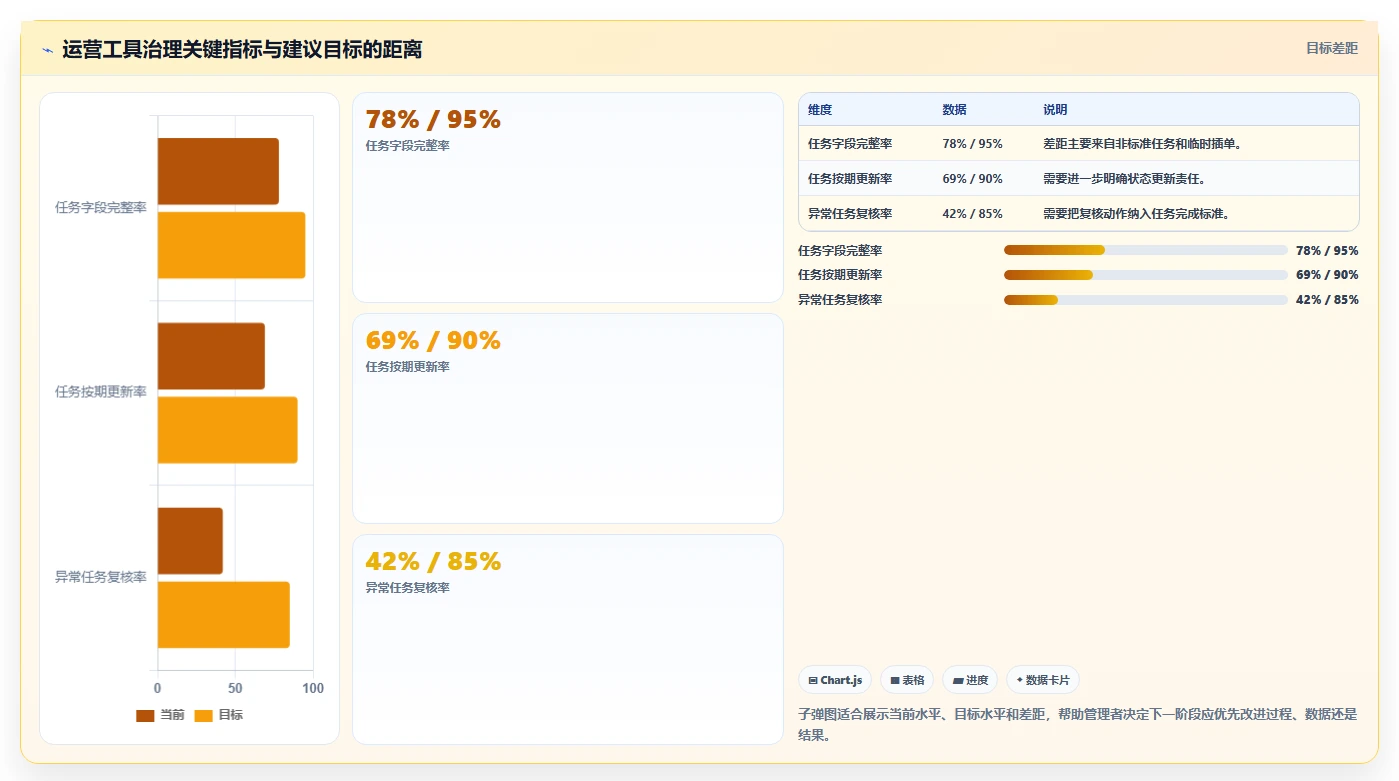Click the 任务按期更新率 progress bar
1399x781 pixels.
[x=1145, y=275]
